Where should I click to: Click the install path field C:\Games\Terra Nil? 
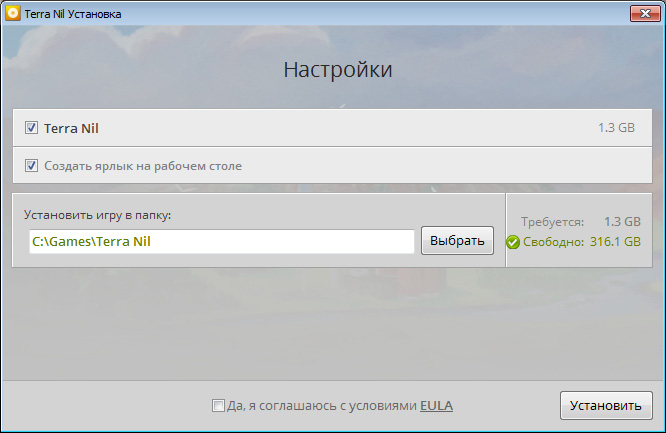click(222, 241)
